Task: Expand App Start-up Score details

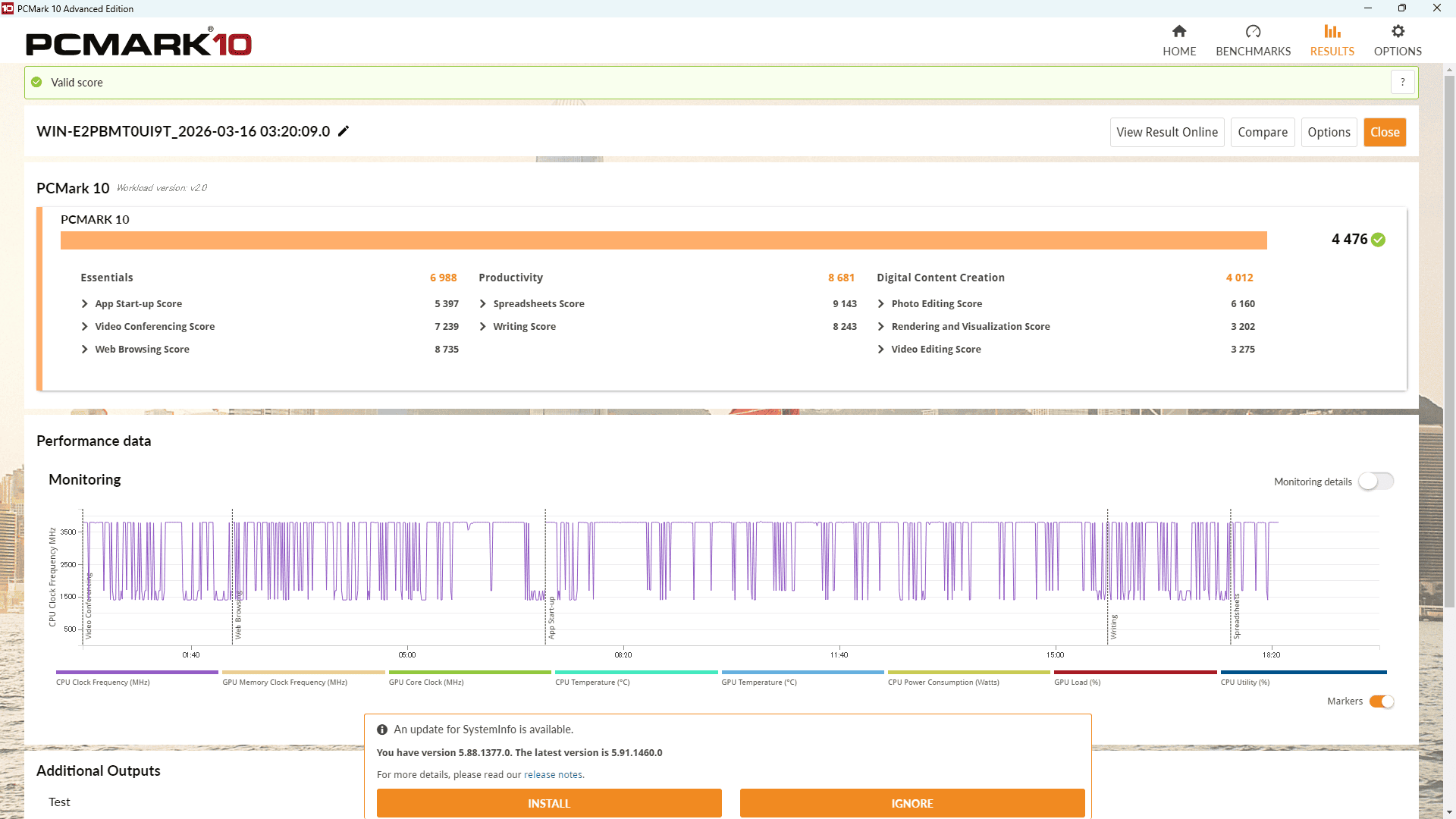Action: (x=85, y=303)
